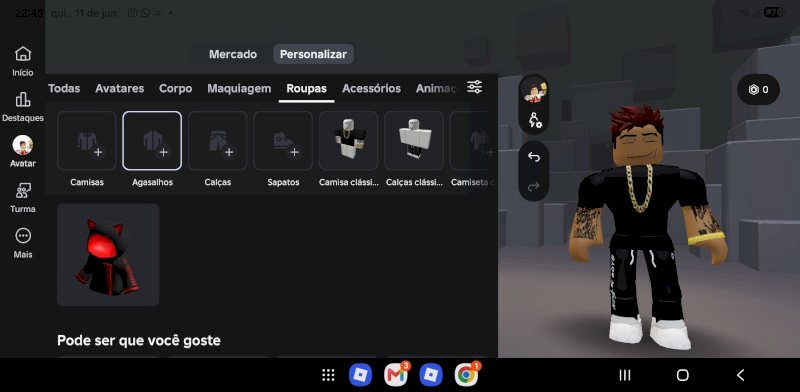Tap the avatar portrait view icon
Screen dimensions: 800x392
click(x=534, y=93)
